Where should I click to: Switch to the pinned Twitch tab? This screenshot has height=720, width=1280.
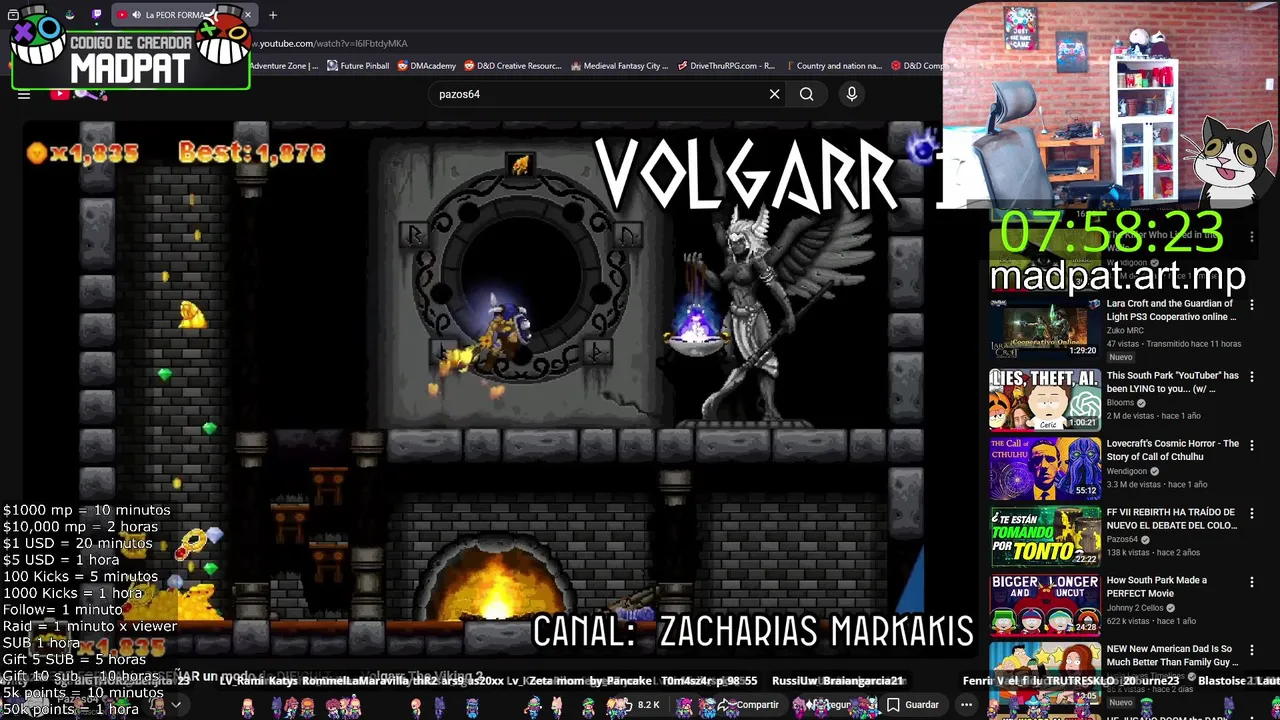[x=96, y=15]
